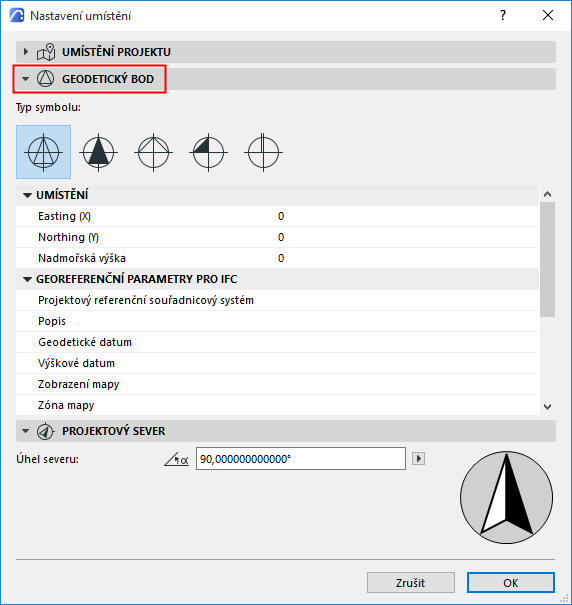
Task: Select the Popis parameter row
Action: tap(277, 321)
